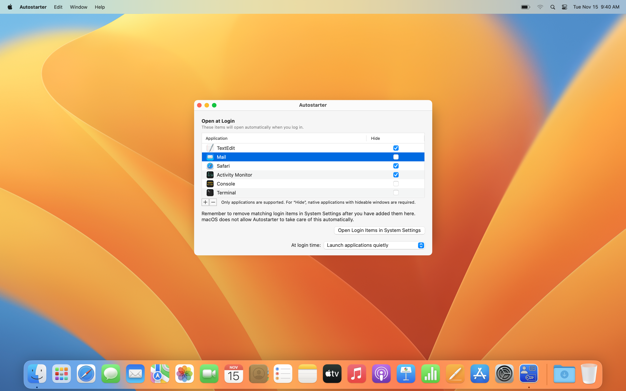
Task: Open Finder from the Dock
Action: click(x=37, y=374)
